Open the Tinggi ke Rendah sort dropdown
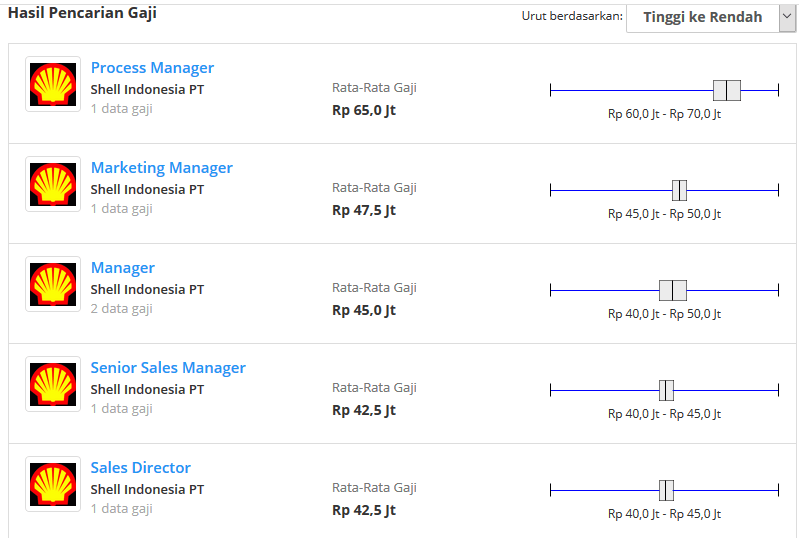This screenshot has width=799, height=538. (702, 17)
